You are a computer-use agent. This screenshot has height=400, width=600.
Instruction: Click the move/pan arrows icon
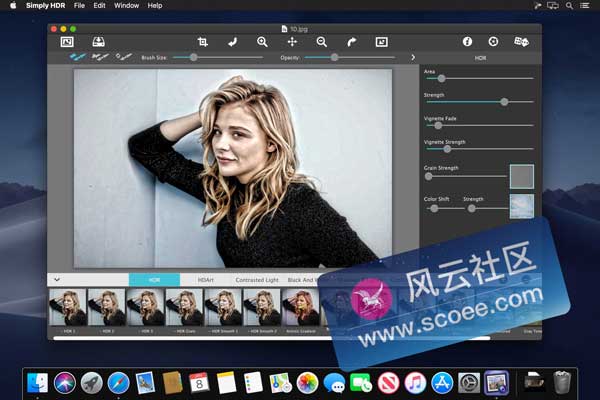pos(292,42)
